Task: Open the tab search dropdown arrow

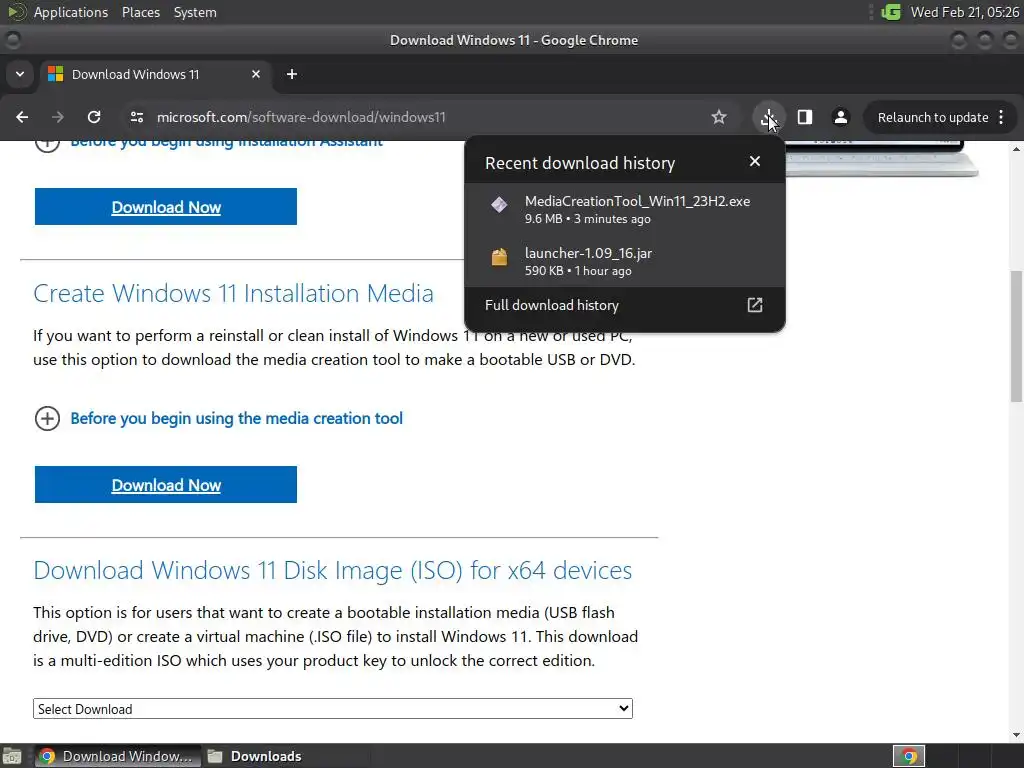Action: tap(20, 74)
